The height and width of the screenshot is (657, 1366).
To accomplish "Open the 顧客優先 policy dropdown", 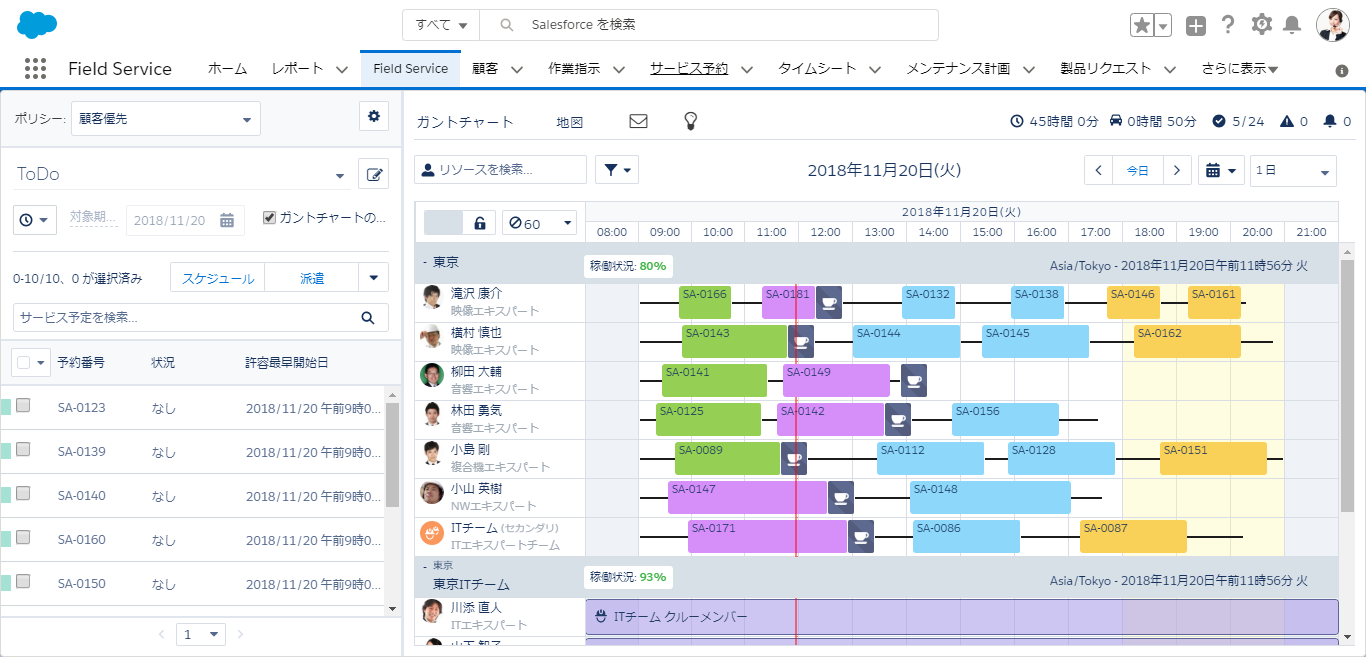I will [166, 118].
